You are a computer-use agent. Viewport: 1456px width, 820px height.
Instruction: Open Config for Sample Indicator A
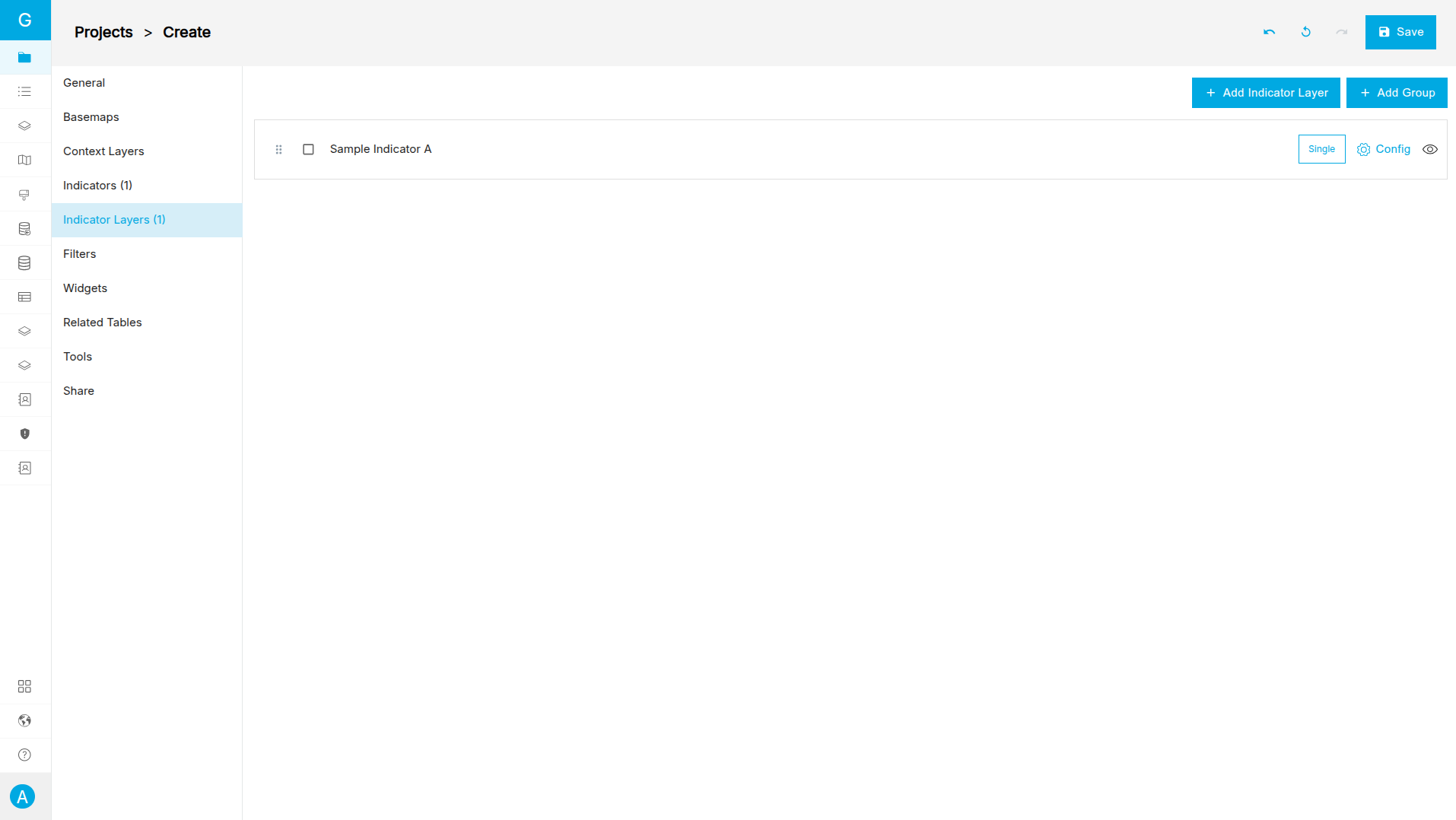tap(1384, 149)
